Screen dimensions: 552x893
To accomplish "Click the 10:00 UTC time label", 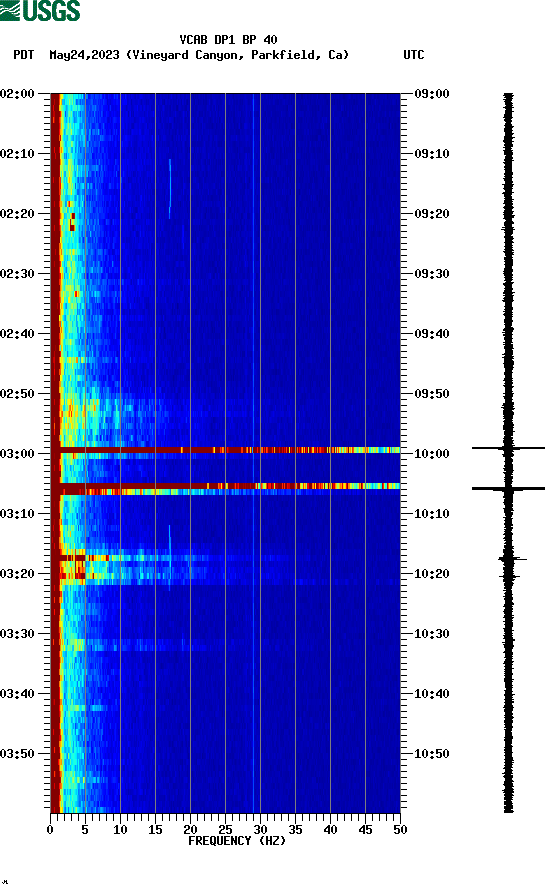I will [432, 454].
